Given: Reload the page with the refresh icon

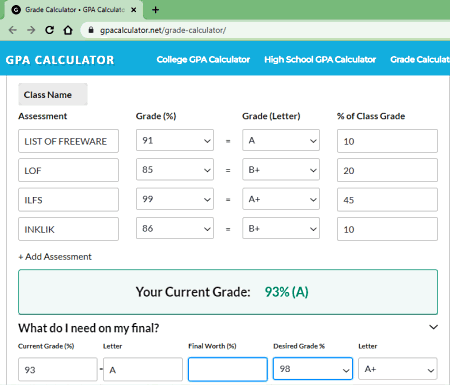Looking at the screenshot, I should (x=49, y=30).
